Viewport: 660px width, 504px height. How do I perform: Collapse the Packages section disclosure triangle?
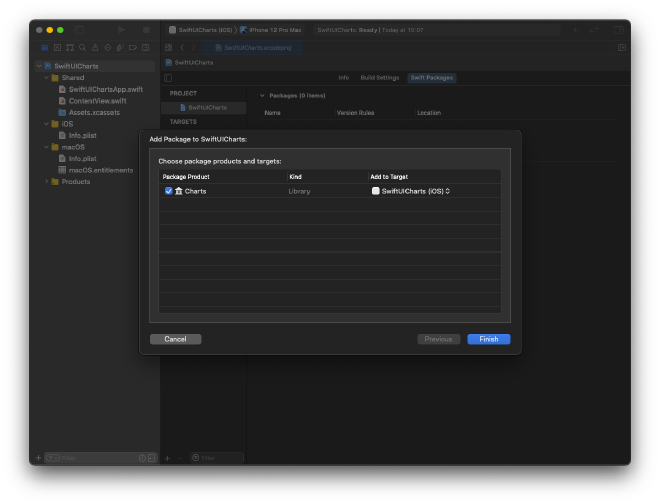click(262, 96)
